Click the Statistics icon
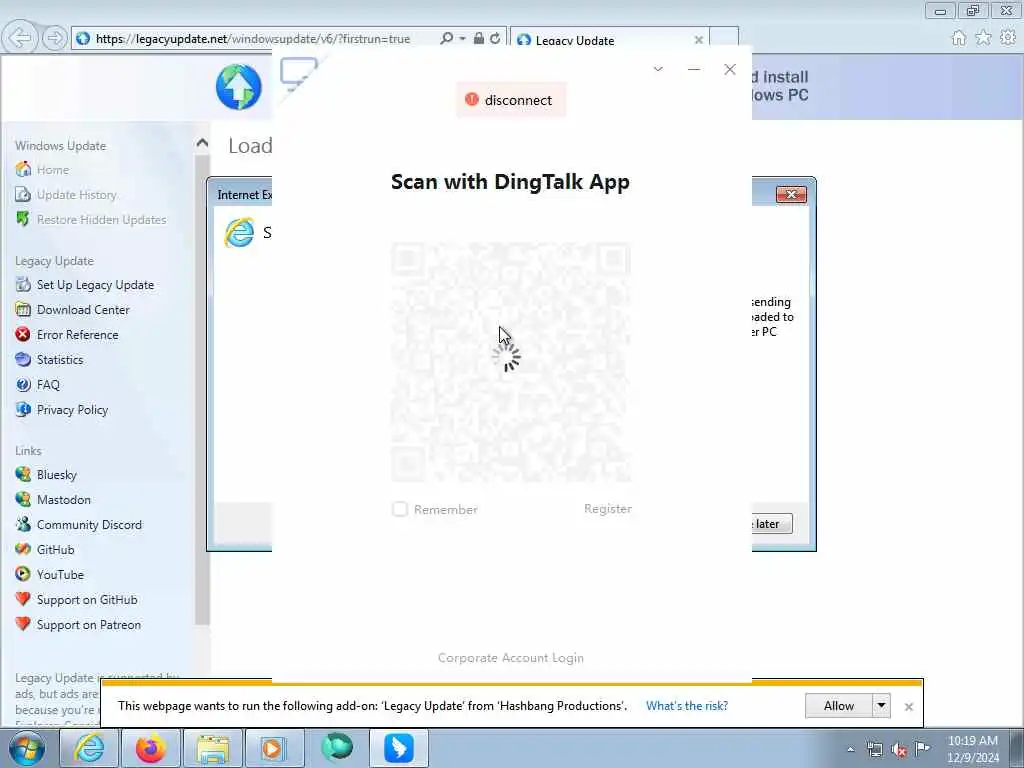Screen dimensions: 1024x768 point(23,359)
